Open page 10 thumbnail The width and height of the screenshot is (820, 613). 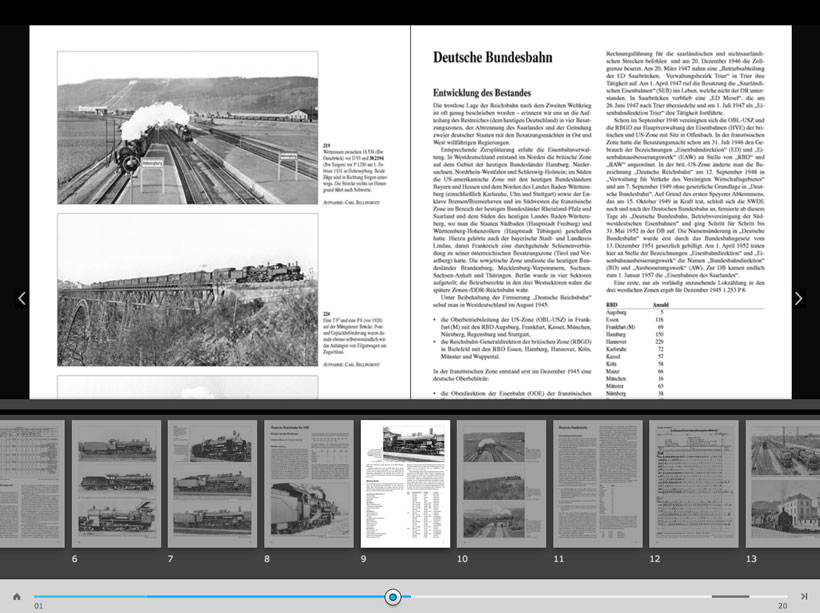click(502, 484)
